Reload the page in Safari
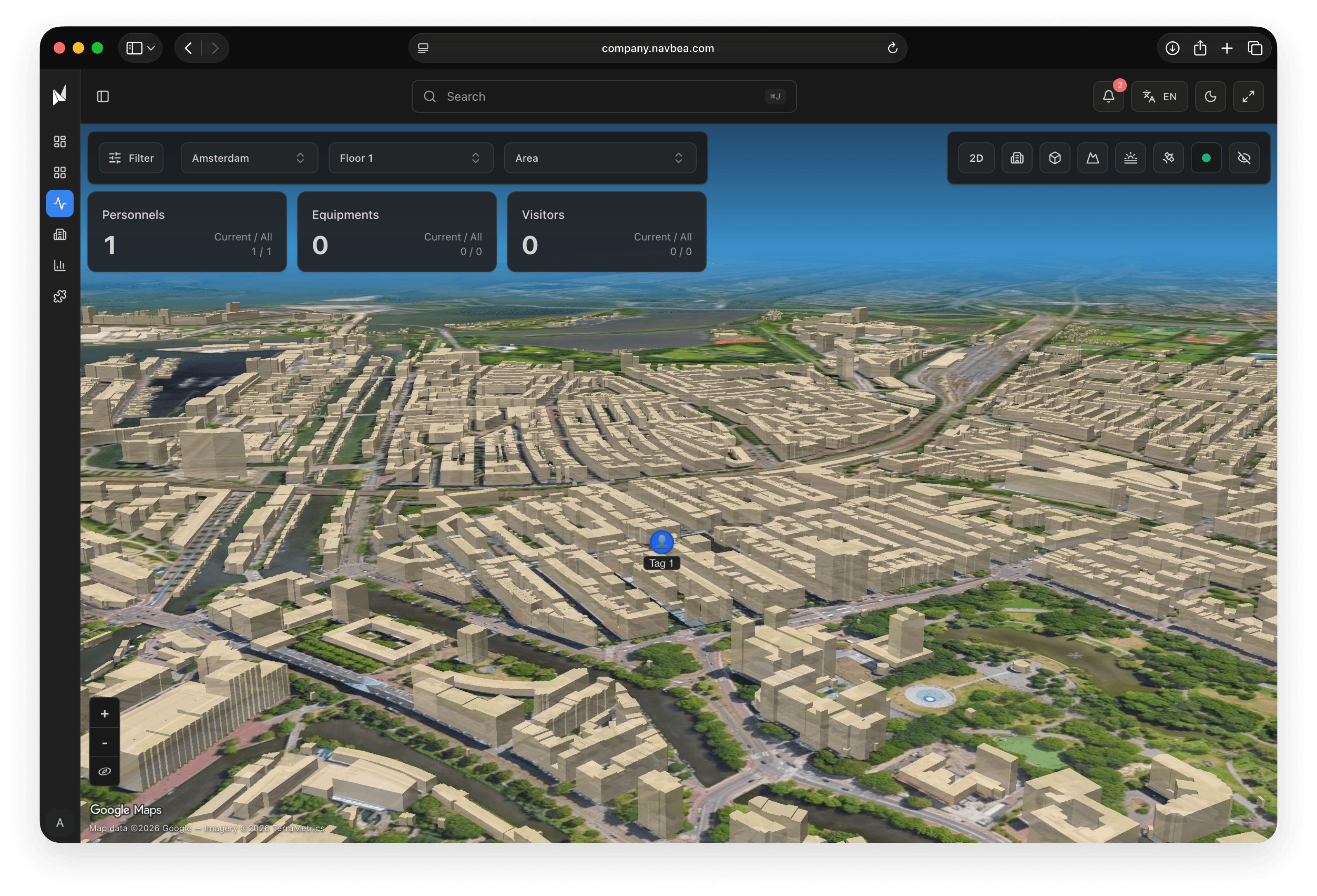 pyautogui.click(x=892, y=48)
